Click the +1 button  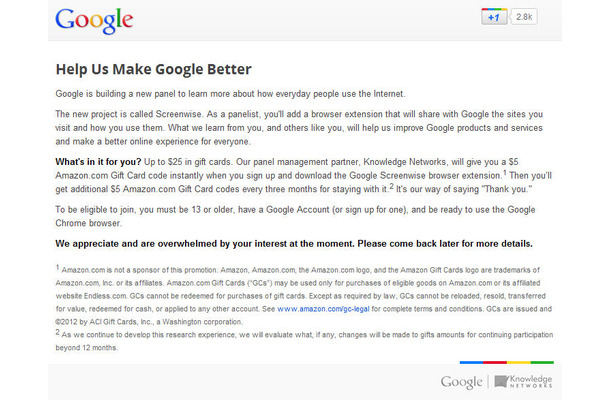point(494,17)
